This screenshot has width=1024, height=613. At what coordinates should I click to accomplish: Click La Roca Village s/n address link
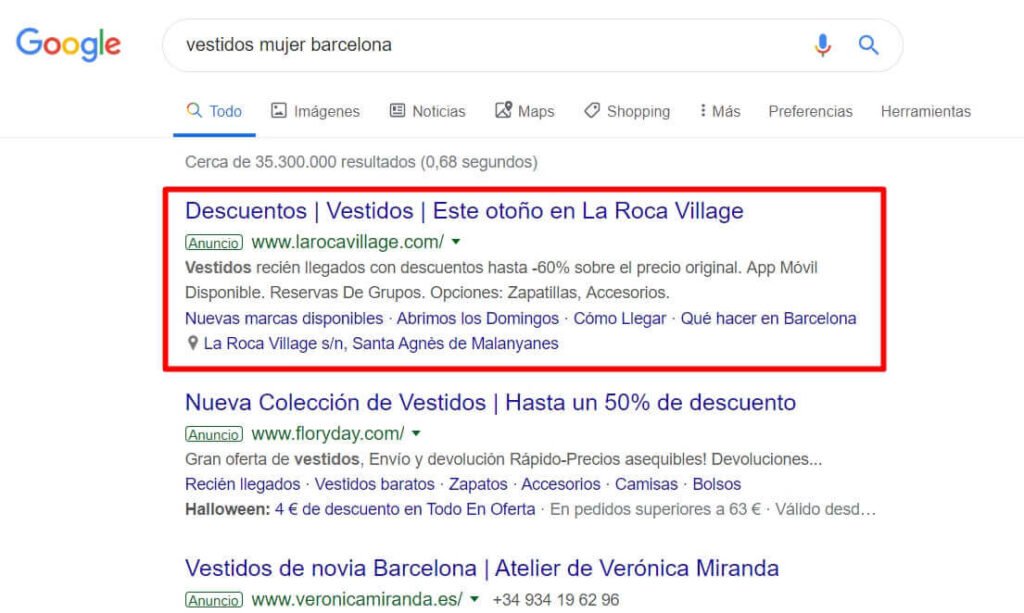tap(381, 343)
